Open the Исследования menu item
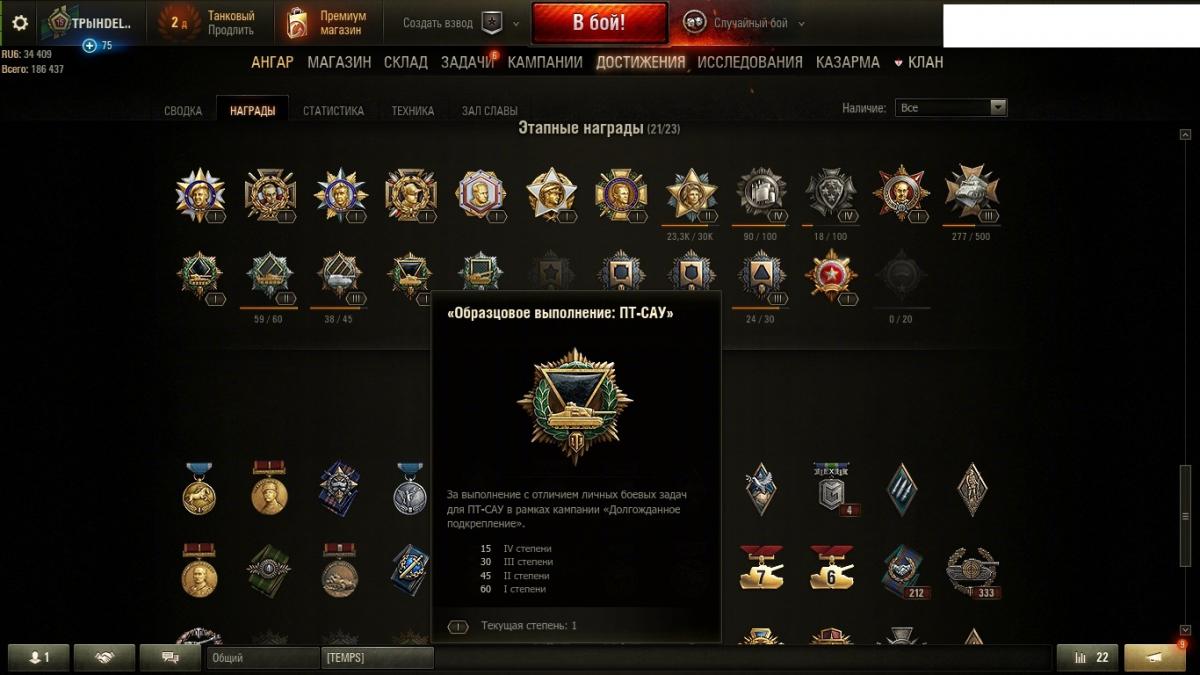This screenshot has width=1200, height=675. click(x=750, y=62)
